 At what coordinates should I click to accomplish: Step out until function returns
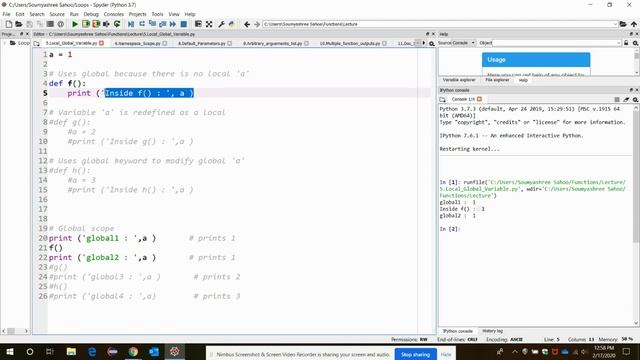(x=162, y=24)
